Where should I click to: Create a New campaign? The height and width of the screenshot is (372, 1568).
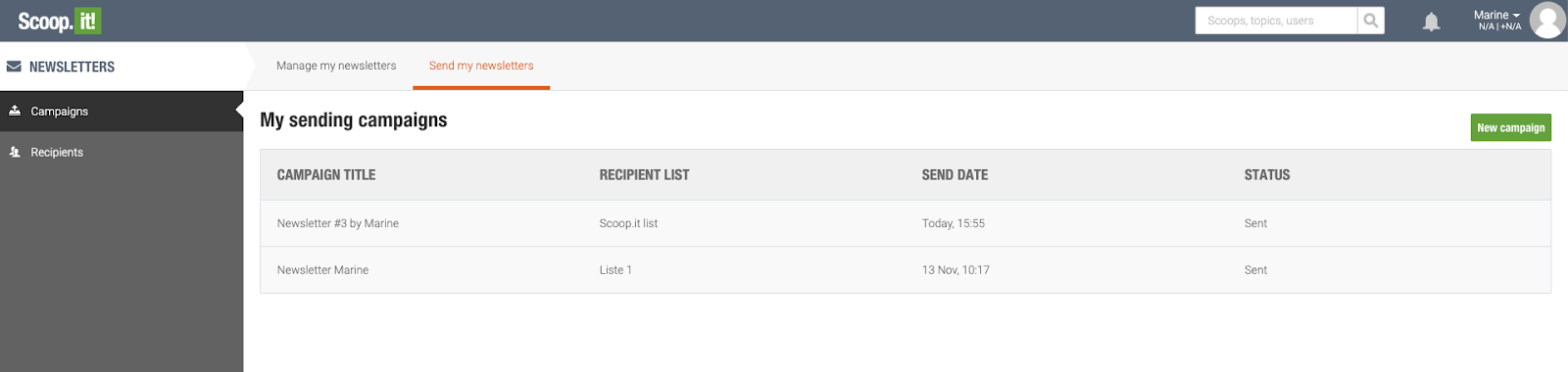click(x=1510, y=127)
